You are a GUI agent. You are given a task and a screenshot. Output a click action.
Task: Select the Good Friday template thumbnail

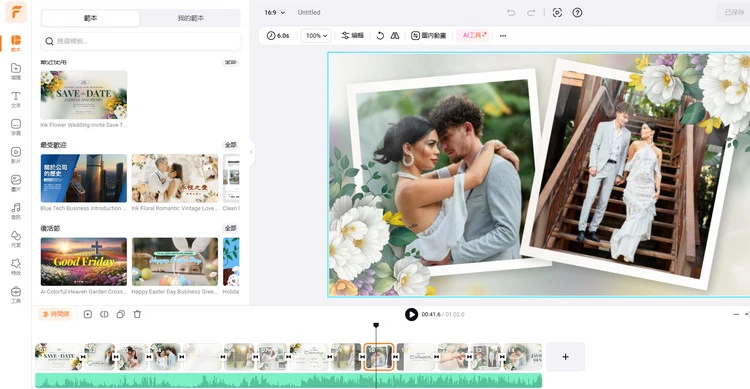click(x=84, y=262)
